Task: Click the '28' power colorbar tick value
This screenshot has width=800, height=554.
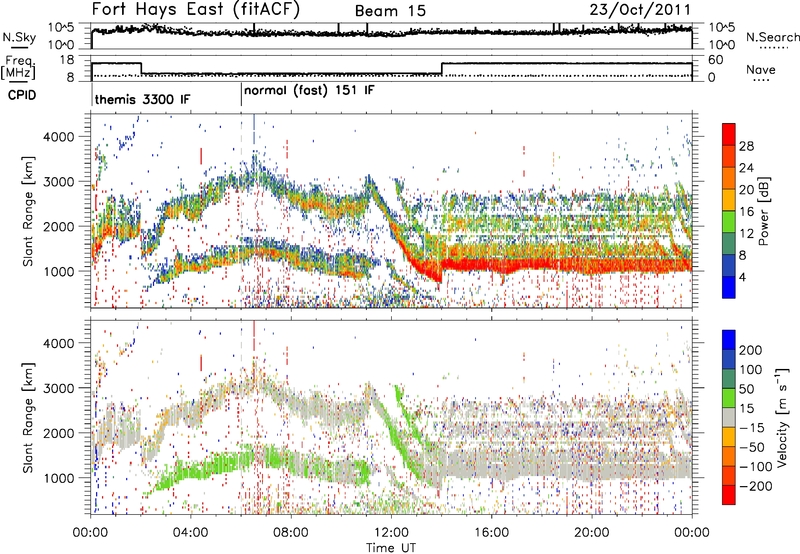Action: pos(746,146)
